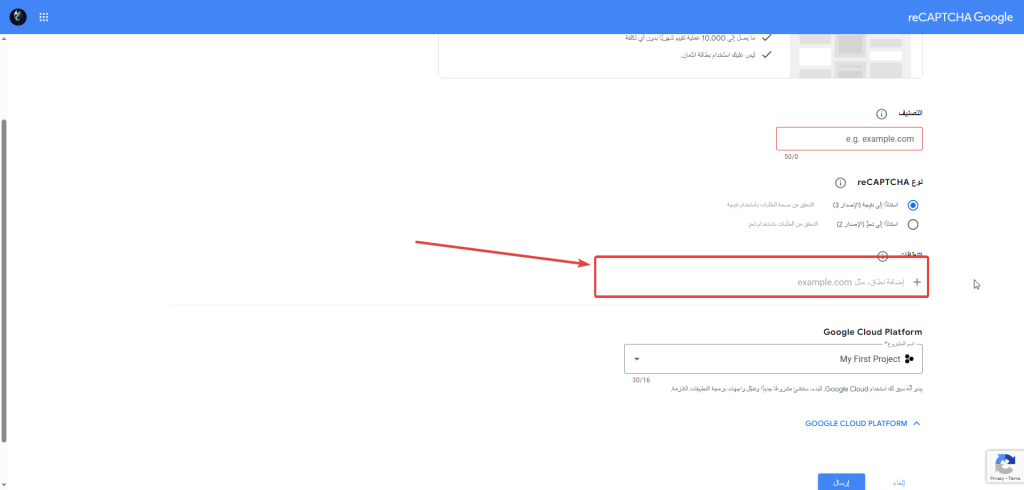Click the account profile avatar
Viewport: 1024px width, 490px height.
[17, 17]
